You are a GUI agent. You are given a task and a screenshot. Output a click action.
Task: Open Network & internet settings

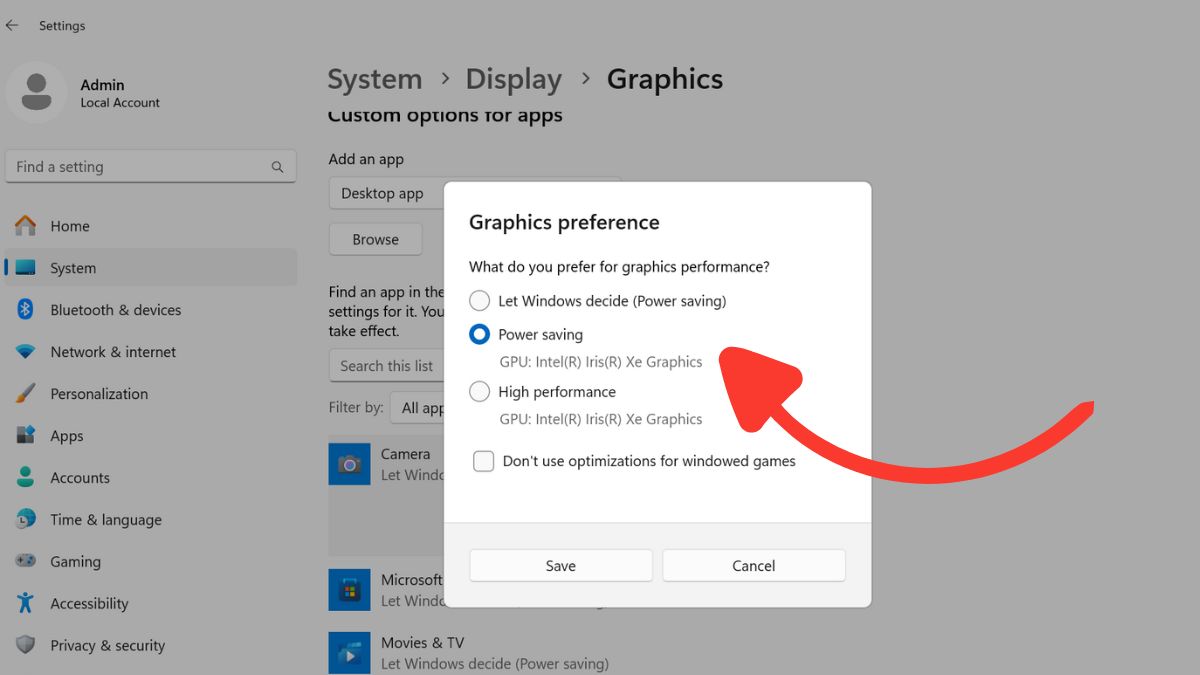click(113, 352)
